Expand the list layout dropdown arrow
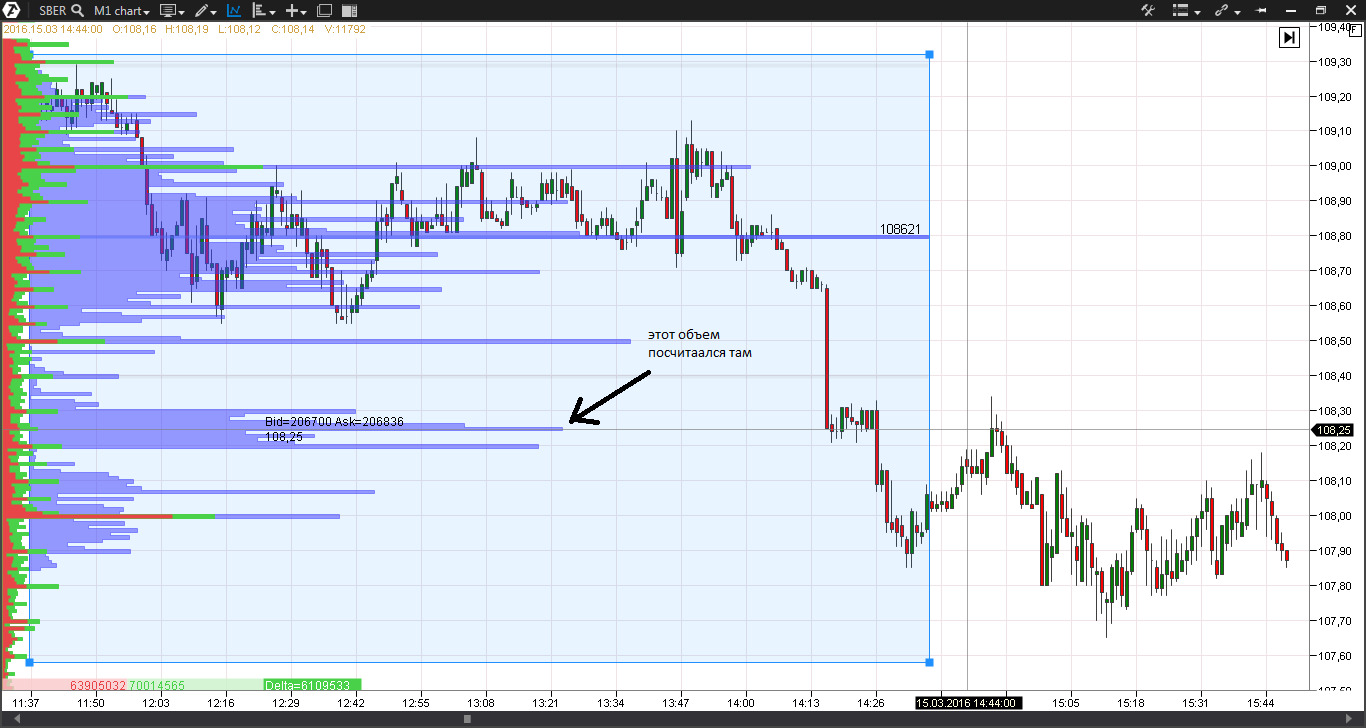The height and width of the screenshot is (728, 1366). click(1197, 11)
